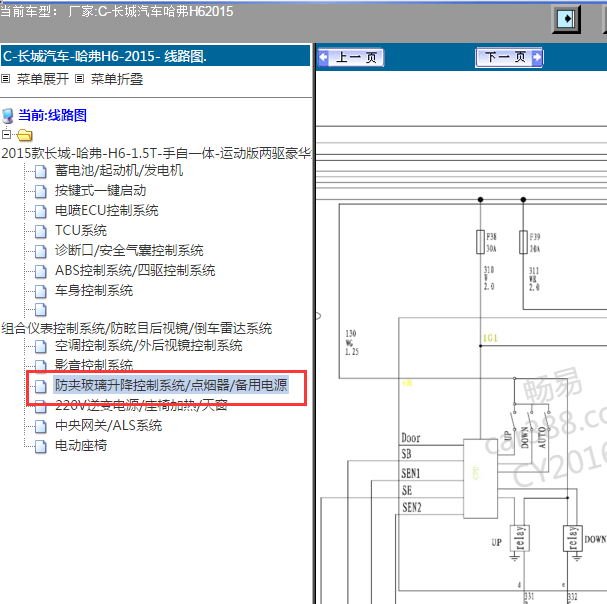Click the computer icon beside 当前:线路图

point(7,116)
